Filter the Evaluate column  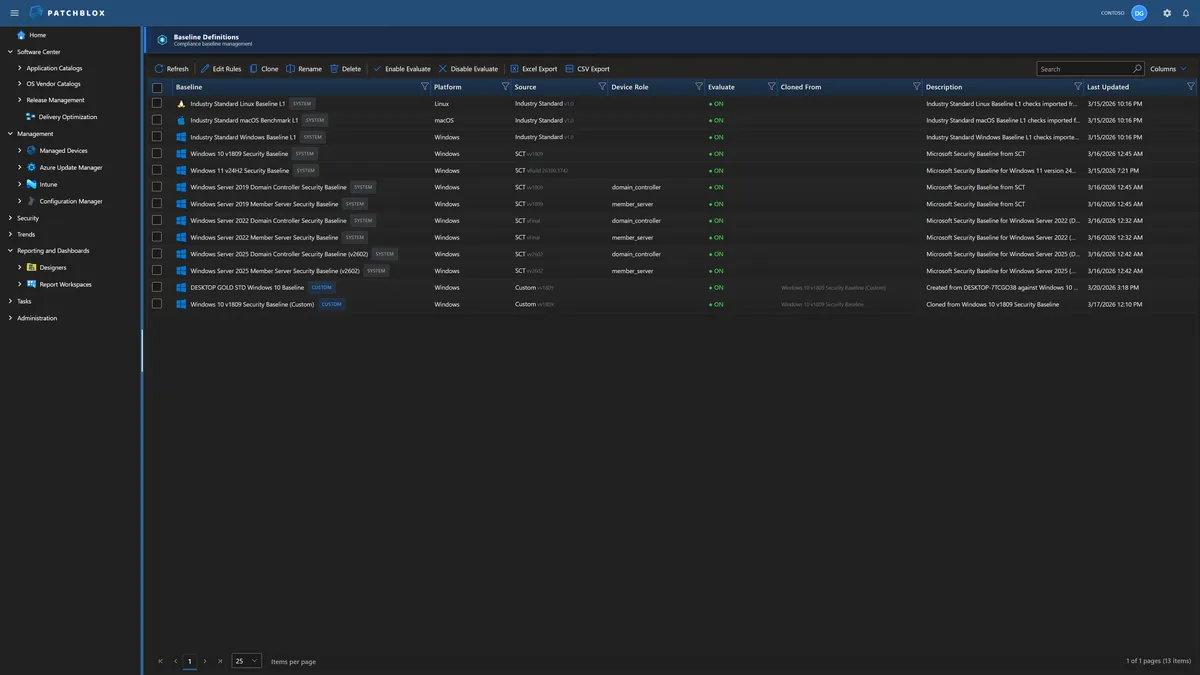[x=771, y=87]
